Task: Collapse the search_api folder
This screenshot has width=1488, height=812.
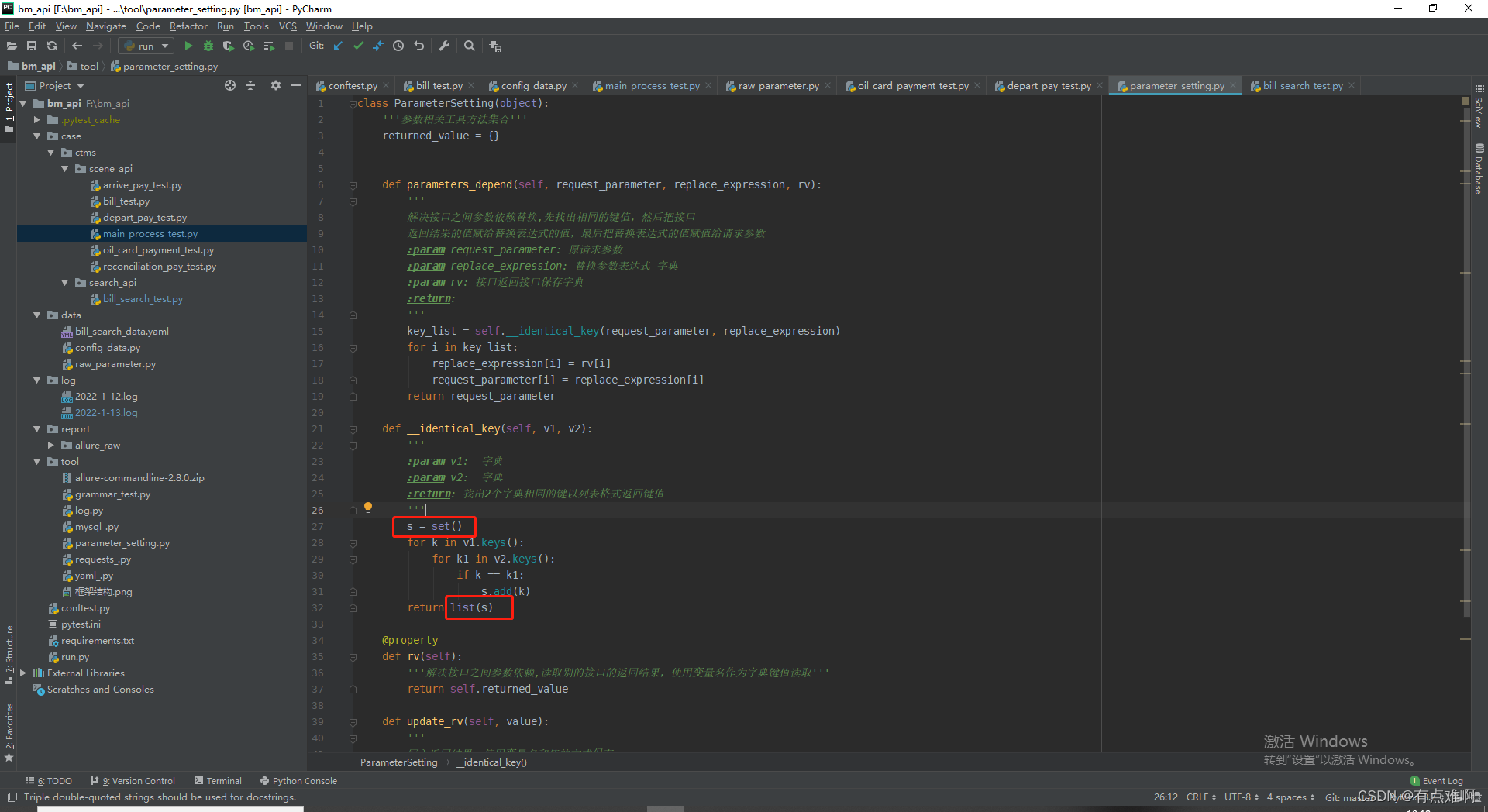Action: pyautogui.click(x=65, y=282)
